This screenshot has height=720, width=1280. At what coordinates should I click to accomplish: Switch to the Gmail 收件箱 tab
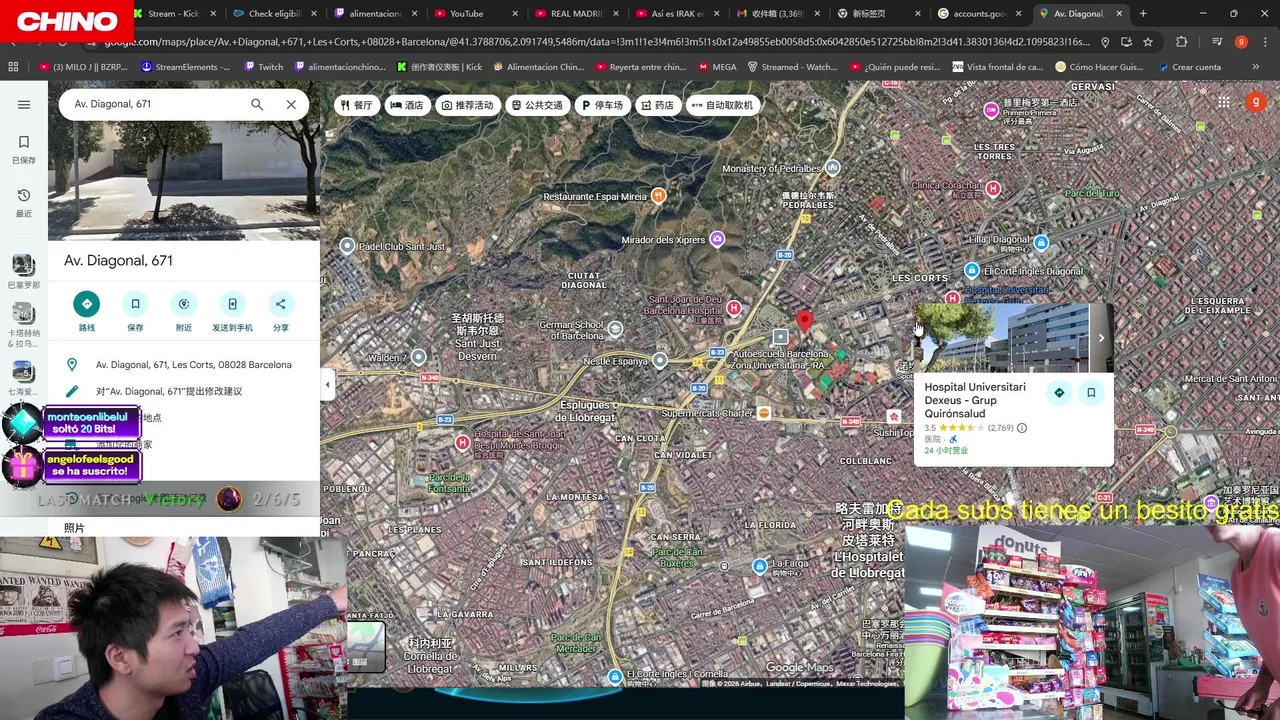point(779,14)
